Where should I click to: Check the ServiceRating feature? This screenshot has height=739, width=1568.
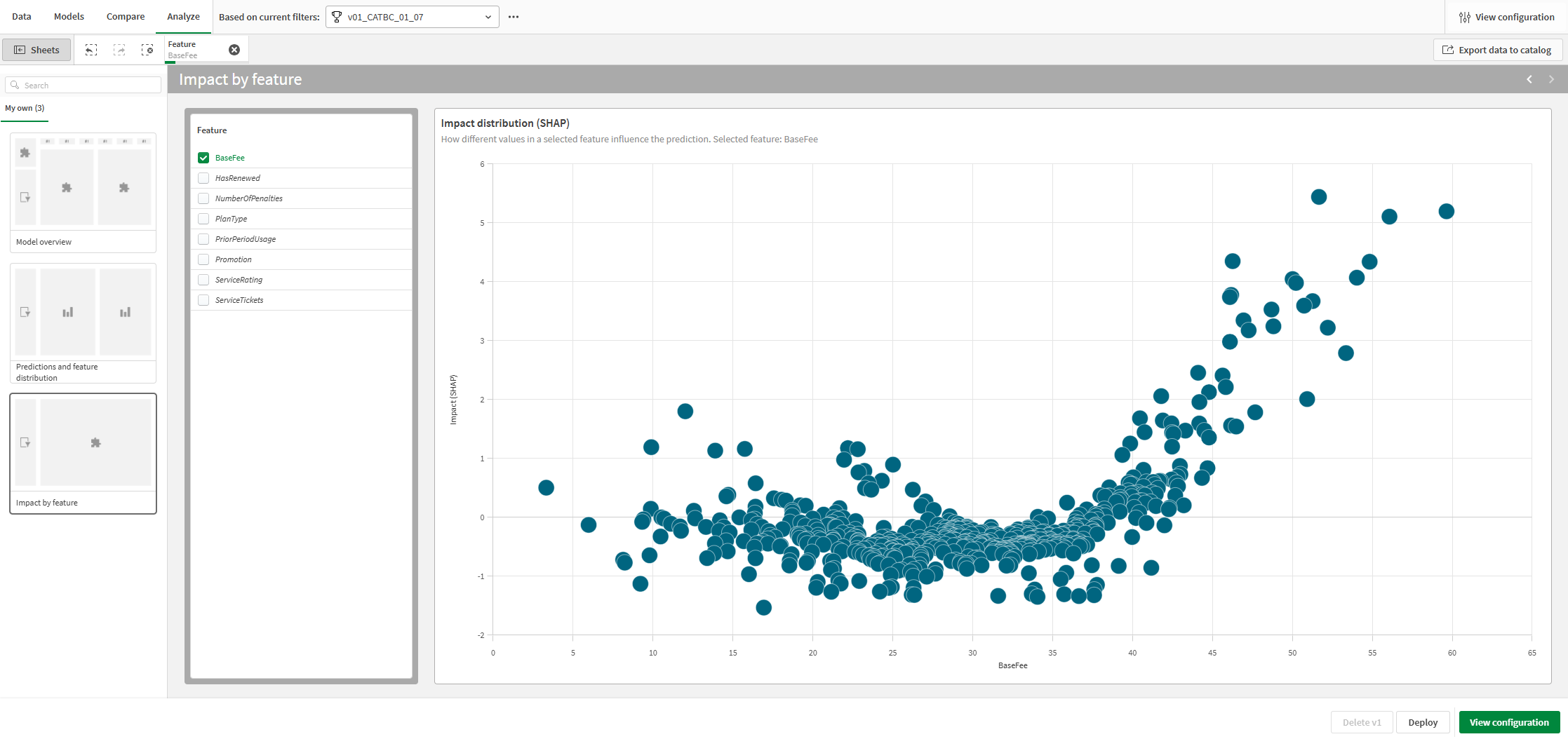click(203, 279)
